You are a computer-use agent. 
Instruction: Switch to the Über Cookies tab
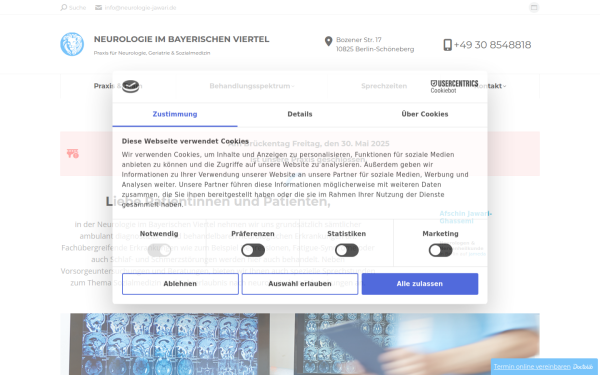(425, 114)
